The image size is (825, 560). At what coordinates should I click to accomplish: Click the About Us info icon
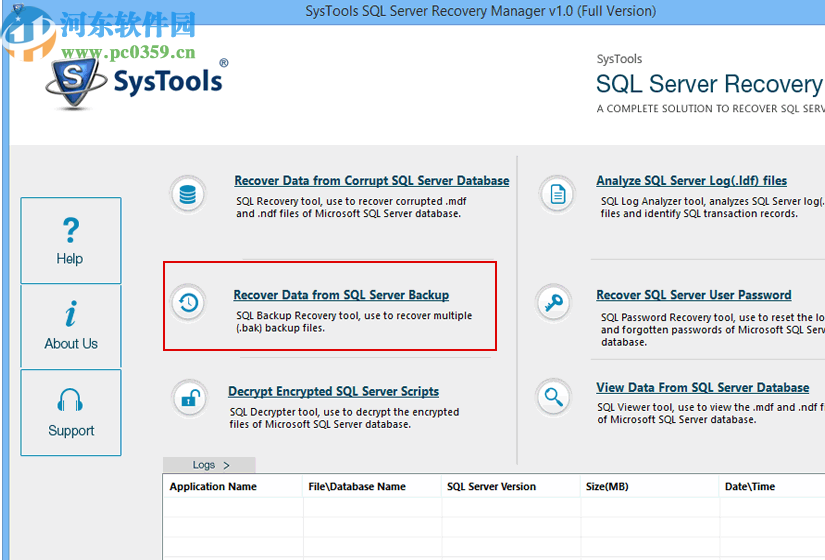coord(71,314)
